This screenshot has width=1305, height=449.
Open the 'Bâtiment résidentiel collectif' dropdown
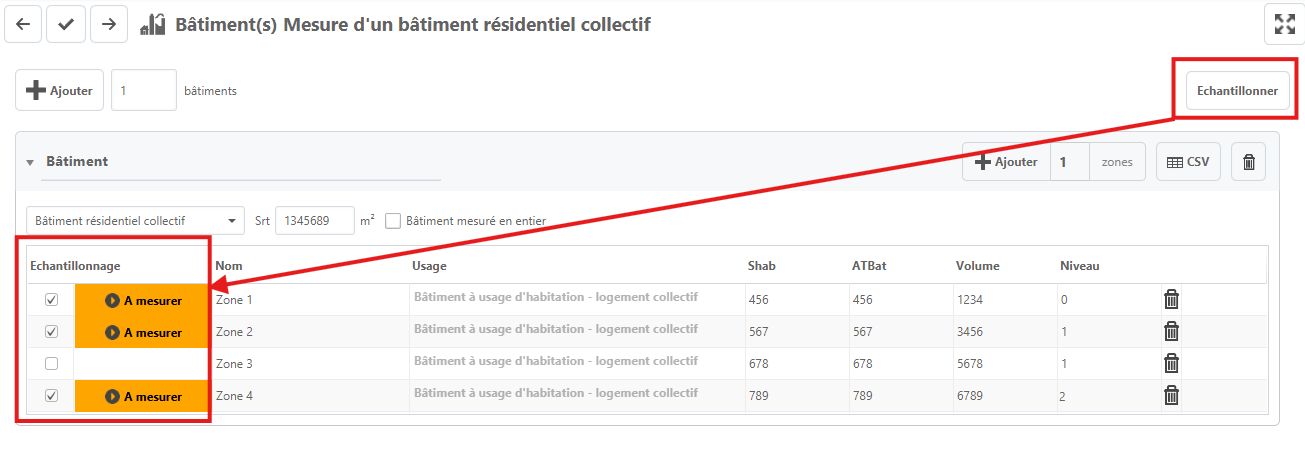(x=135, y=221)
